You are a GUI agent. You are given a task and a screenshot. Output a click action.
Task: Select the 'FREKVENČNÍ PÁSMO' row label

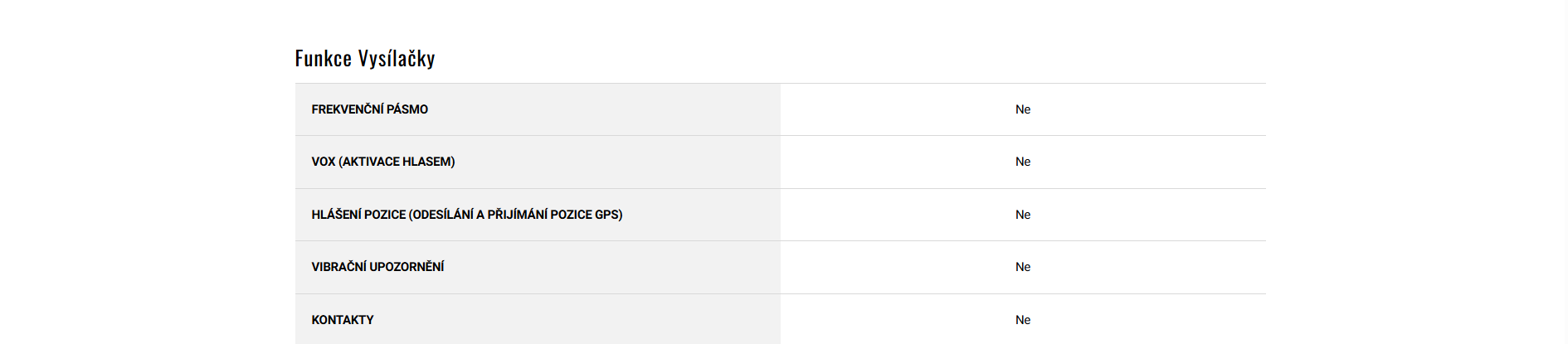[369, 109]
